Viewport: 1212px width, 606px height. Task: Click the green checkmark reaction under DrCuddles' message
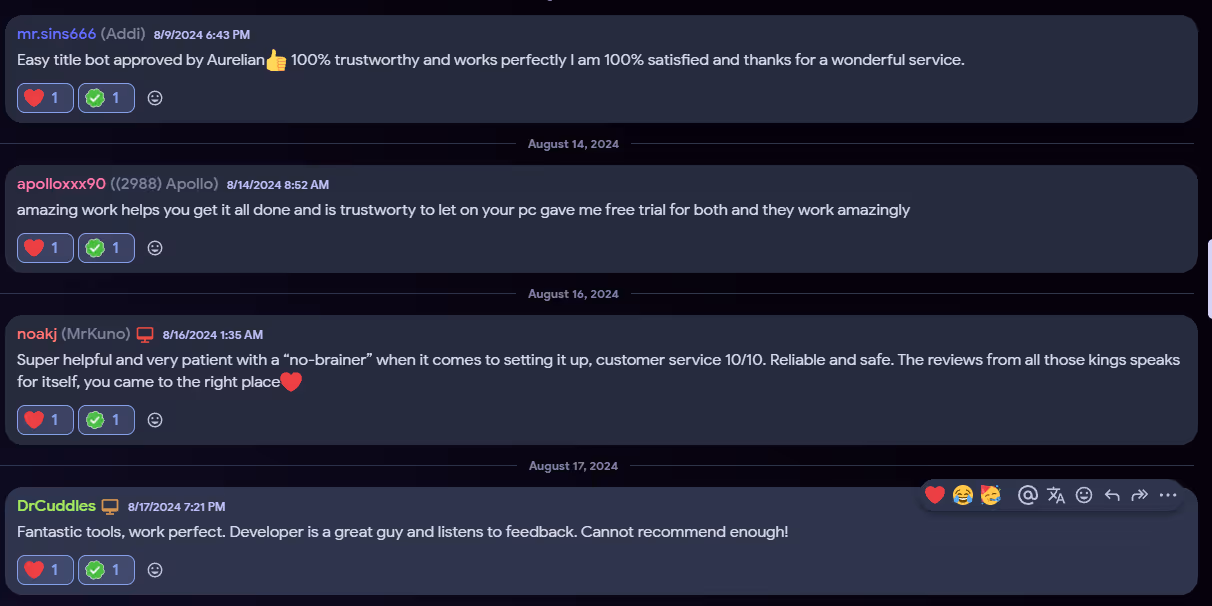[106, 570]
